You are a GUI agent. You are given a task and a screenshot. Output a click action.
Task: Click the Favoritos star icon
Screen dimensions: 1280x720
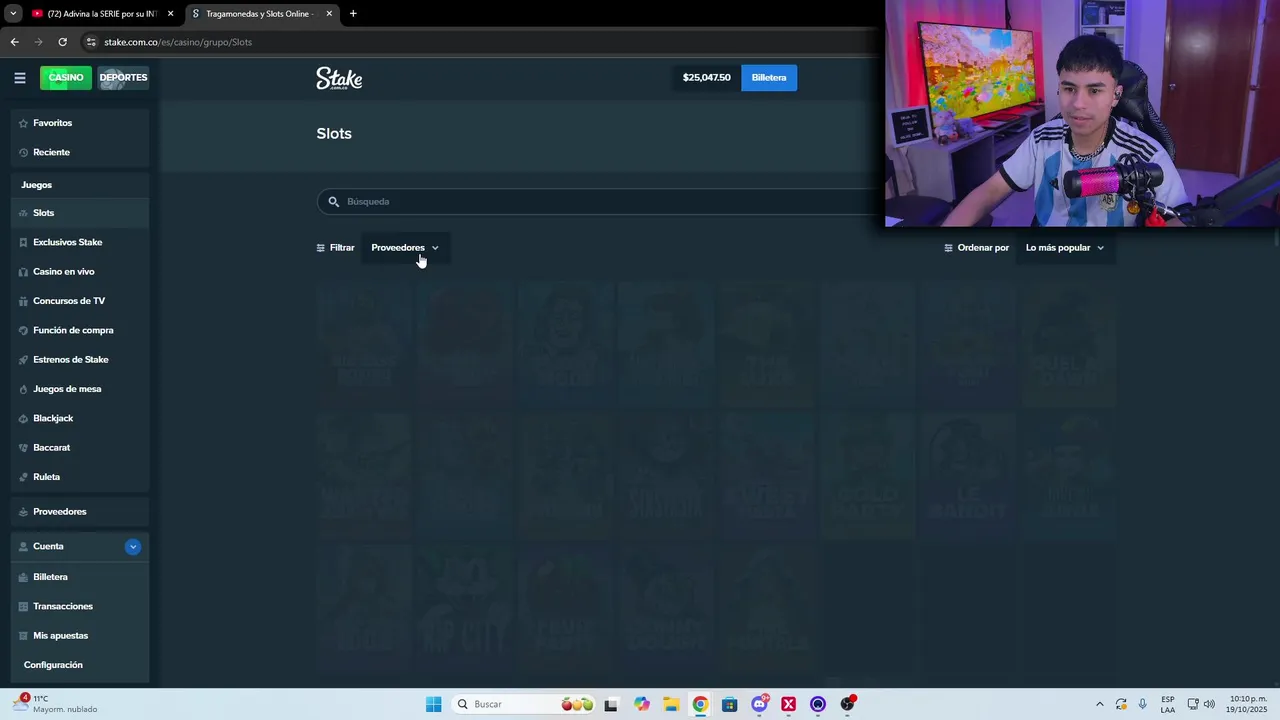click(24, 123)
